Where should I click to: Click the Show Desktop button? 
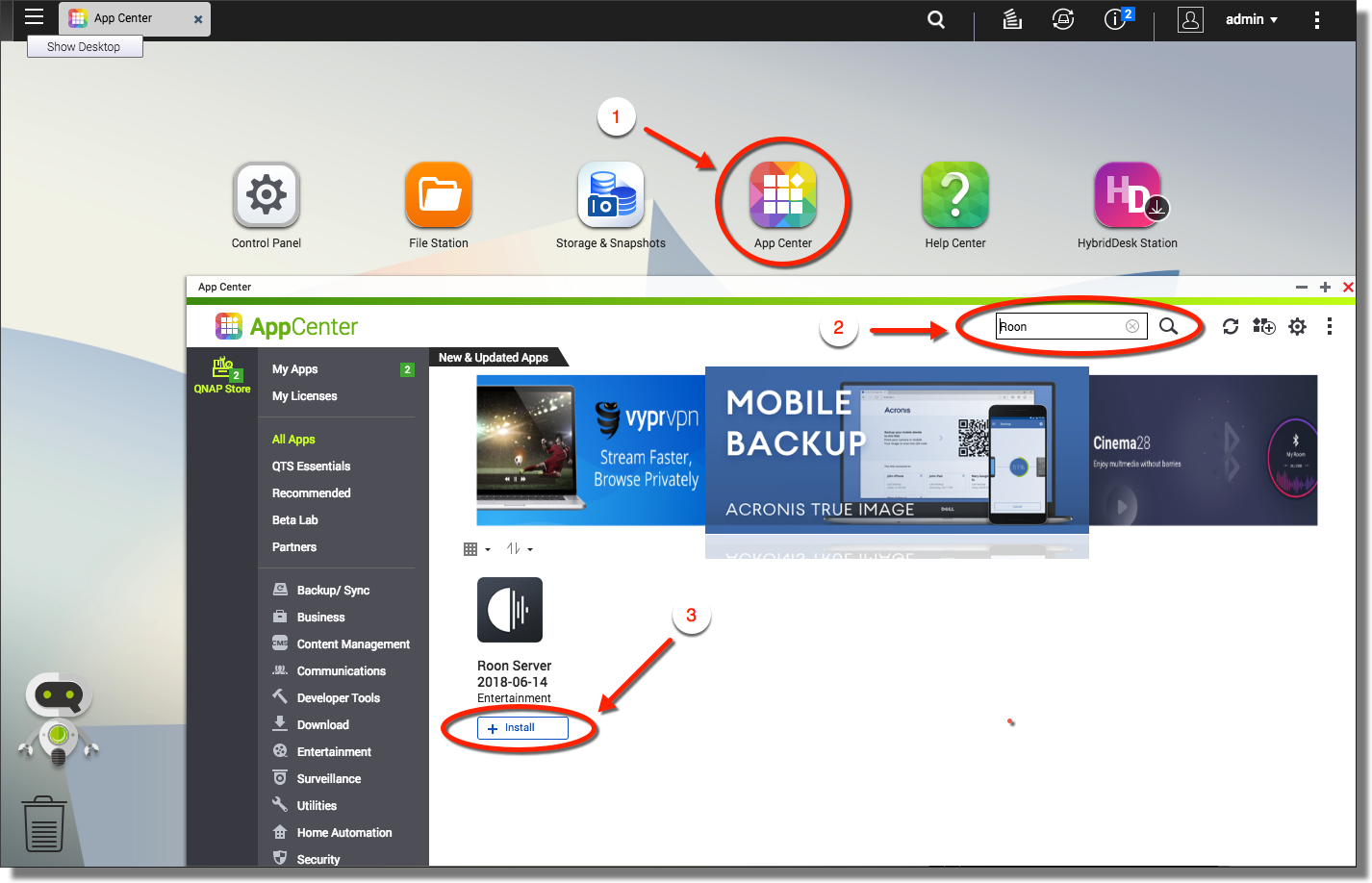click(x=85, y=46)
